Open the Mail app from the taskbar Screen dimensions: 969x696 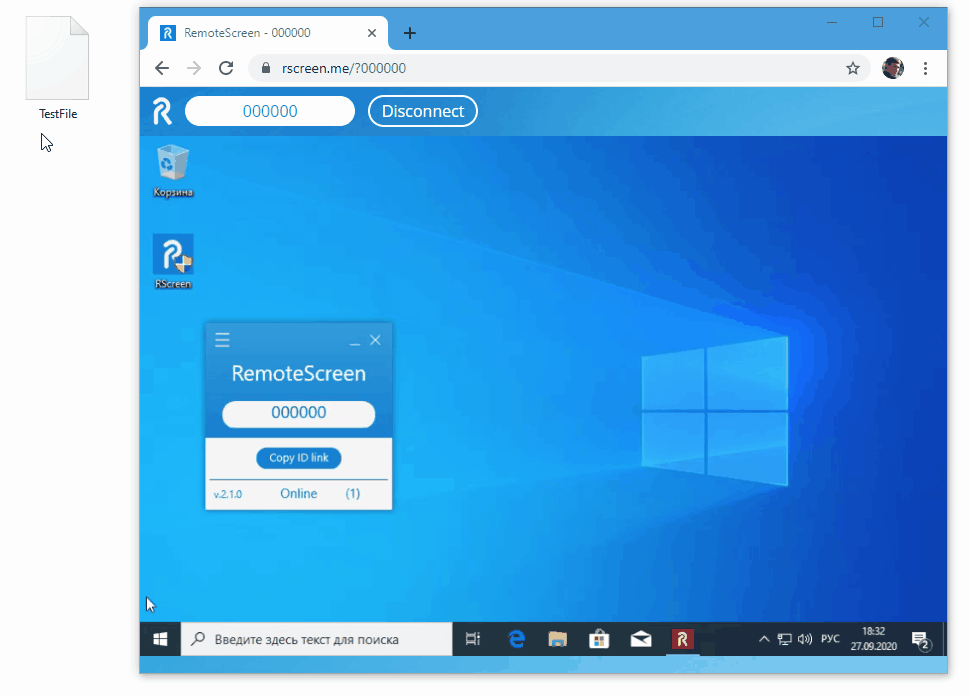pos(640,638)
